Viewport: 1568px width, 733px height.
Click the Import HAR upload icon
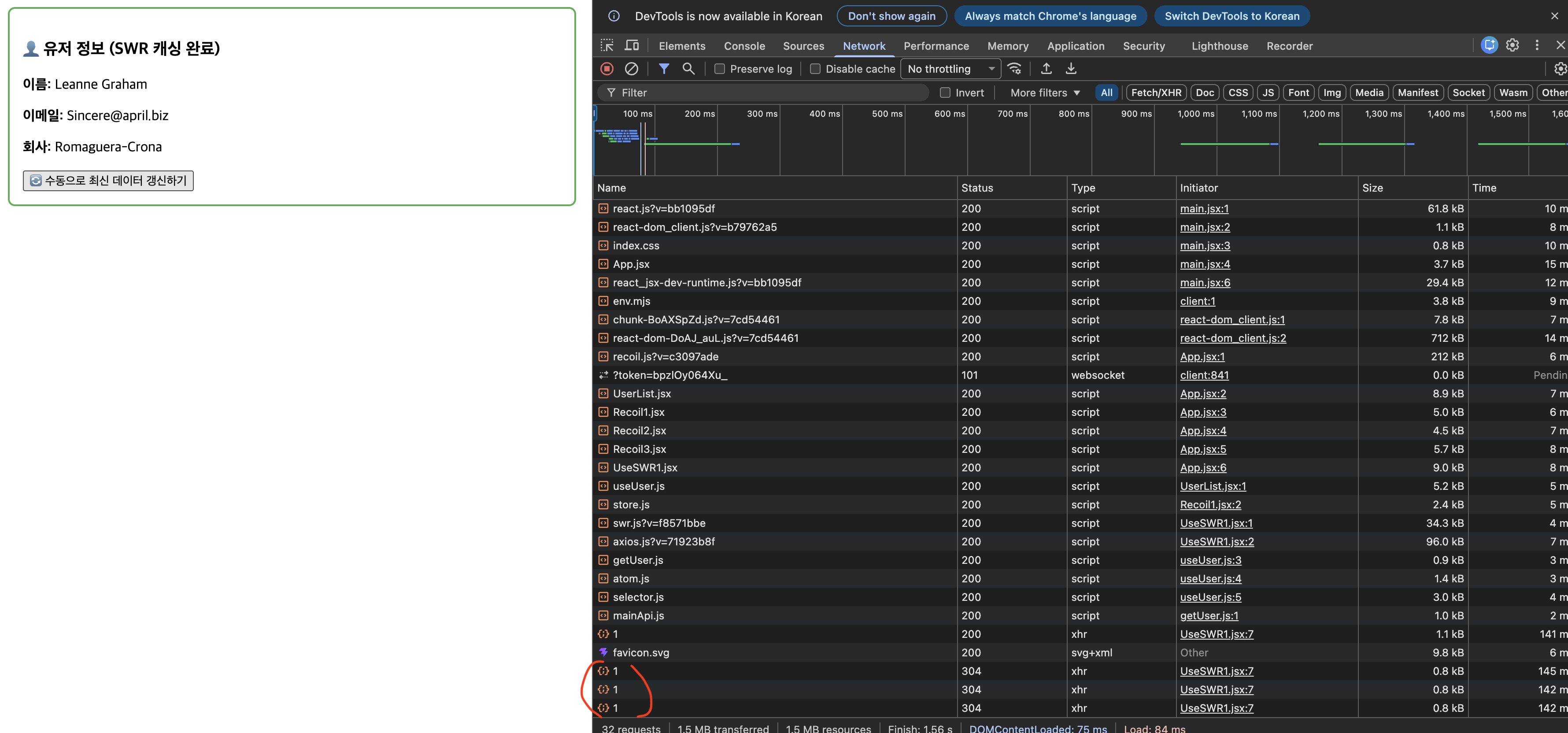(1046, 69)
